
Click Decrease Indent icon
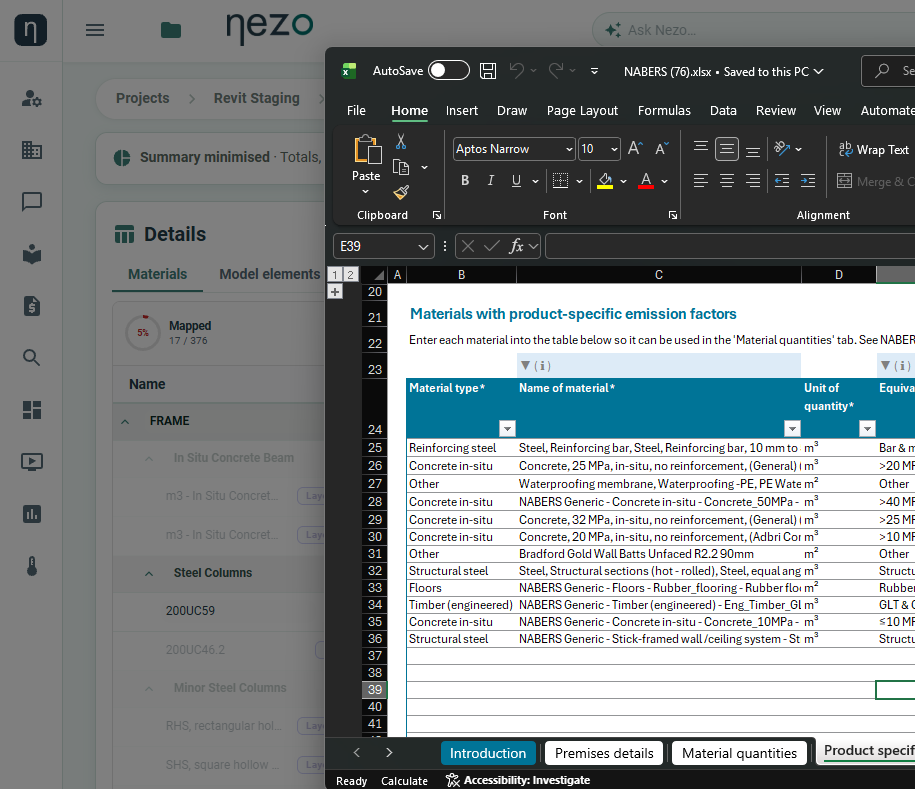[782, 181]
